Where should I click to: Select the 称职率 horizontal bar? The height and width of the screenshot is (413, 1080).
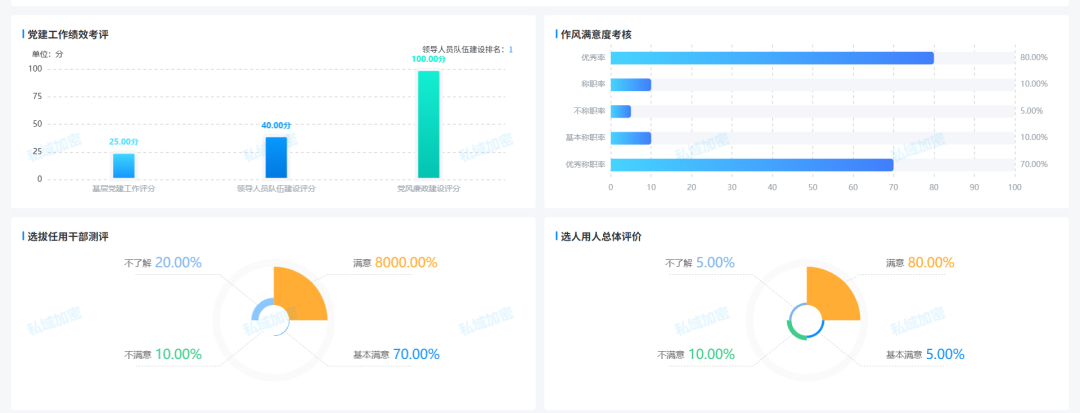click(630, 85)
